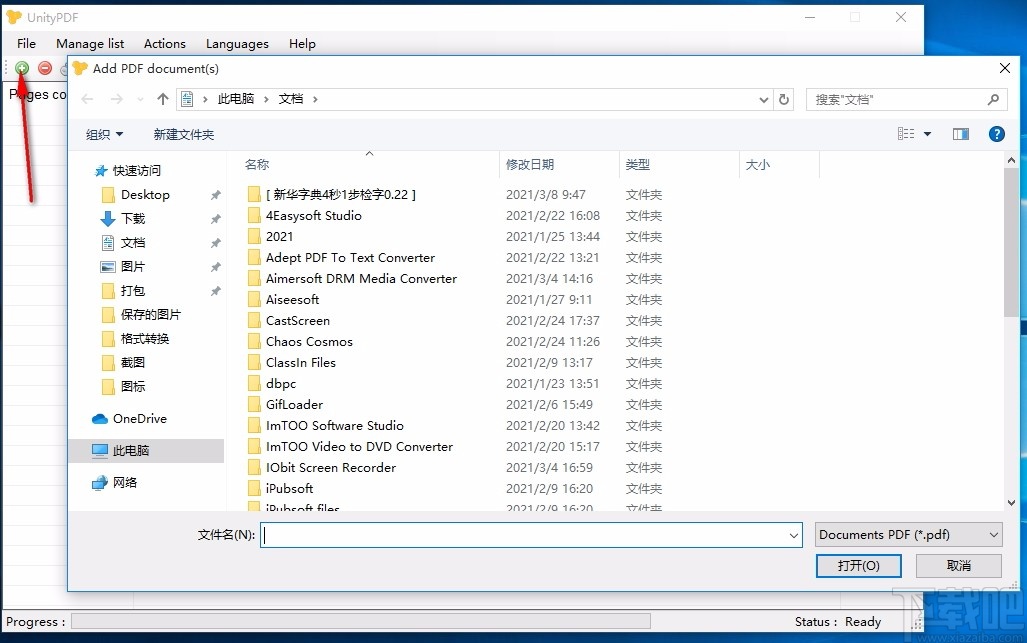The width and height of the screenshot is (1027, 643).
Task: Open the Actions menu
Action: (164, 43)
